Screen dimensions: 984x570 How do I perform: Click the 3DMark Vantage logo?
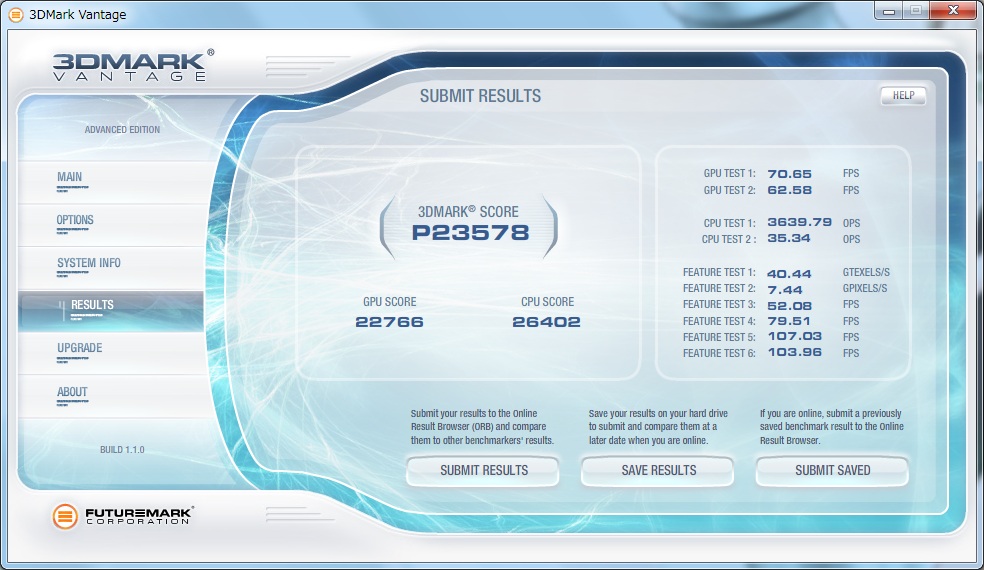pyautogui.click(x=133, y=65)
